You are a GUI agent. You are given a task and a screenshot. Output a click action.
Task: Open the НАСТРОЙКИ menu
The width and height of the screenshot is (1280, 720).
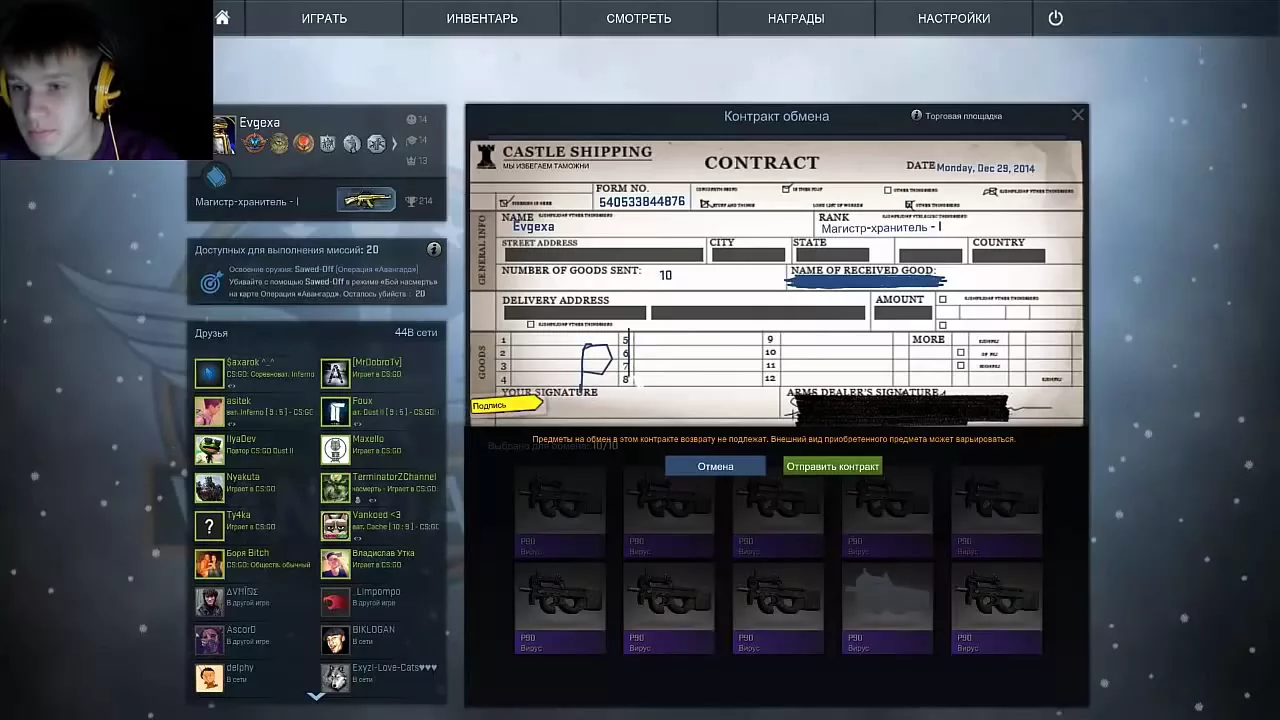coord(954,18)
